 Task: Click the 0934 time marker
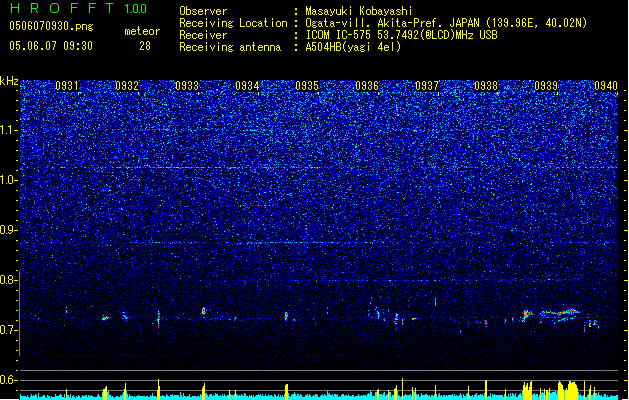click(247, 86)
